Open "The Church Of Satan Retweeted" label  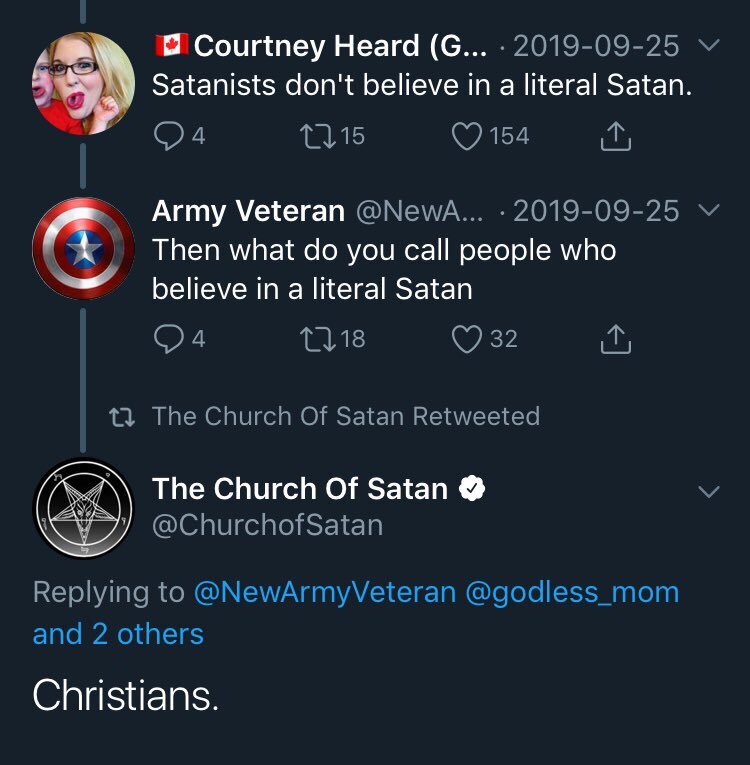coord(345,416)
